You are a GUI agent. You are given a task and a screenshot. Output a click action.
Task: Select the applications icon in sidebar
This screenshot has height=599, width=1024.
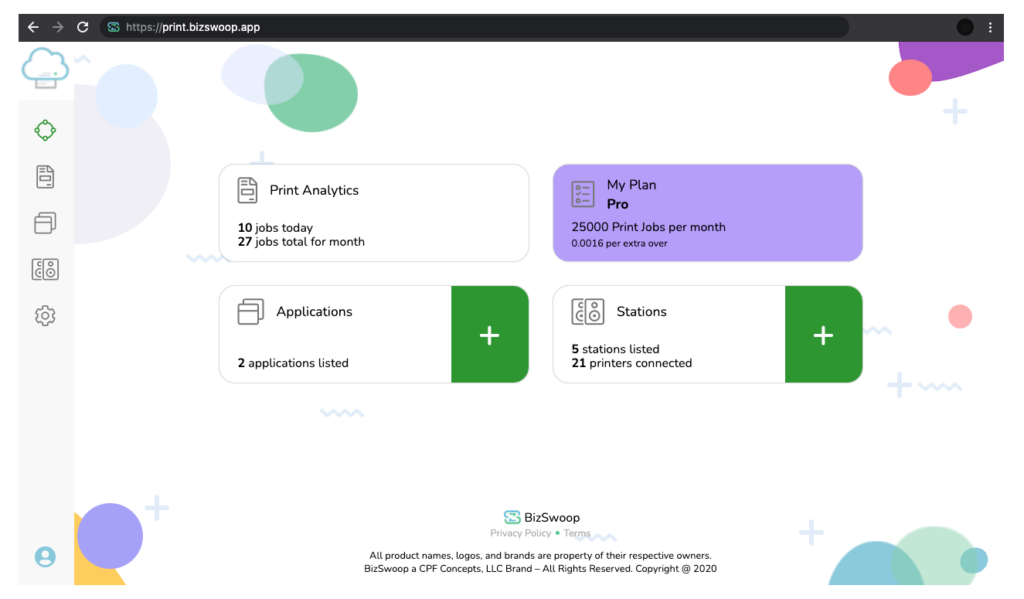tap(45, 223)
